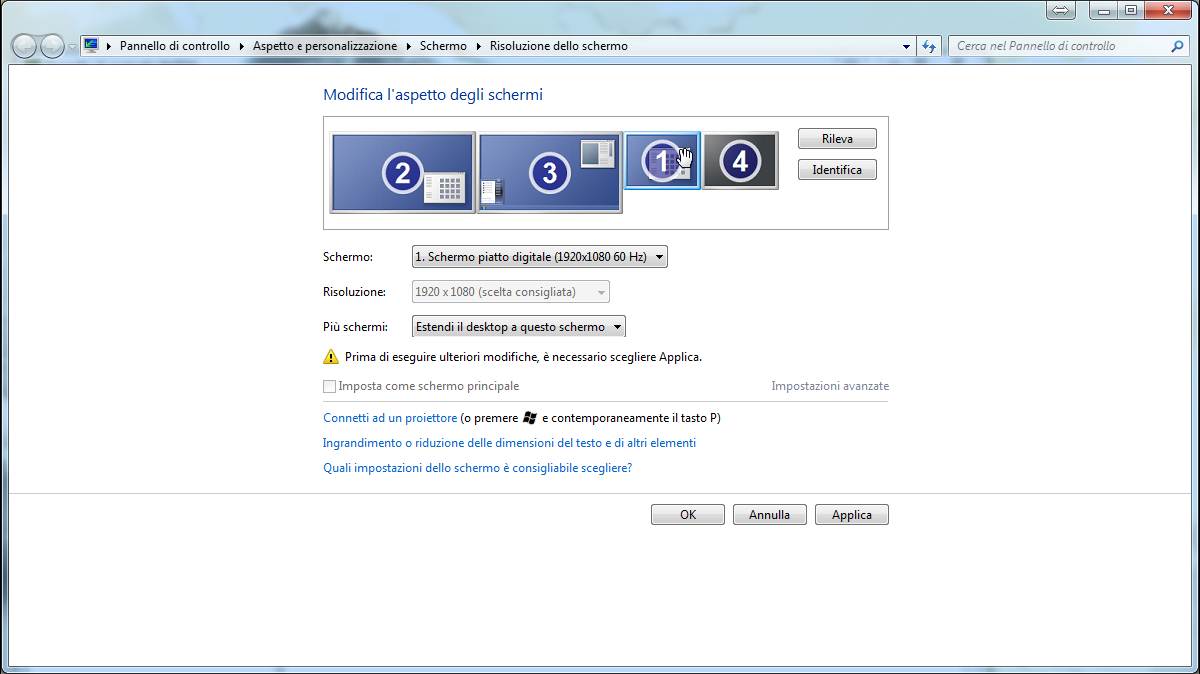This screenshot has height=674, width=1200.
Task: Click the forward navigation arrow
Action: [x=52, y=46]
